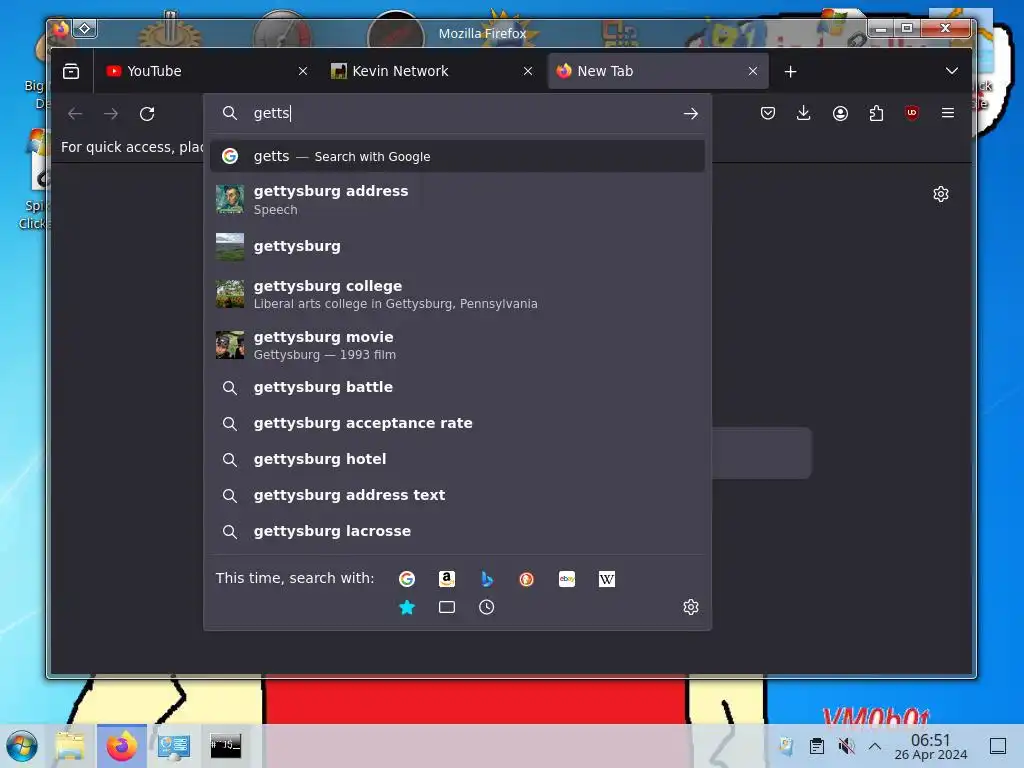Search this time with Bing icon
Viewport: 1024px width, 768px height.
[x=487, y=579]
